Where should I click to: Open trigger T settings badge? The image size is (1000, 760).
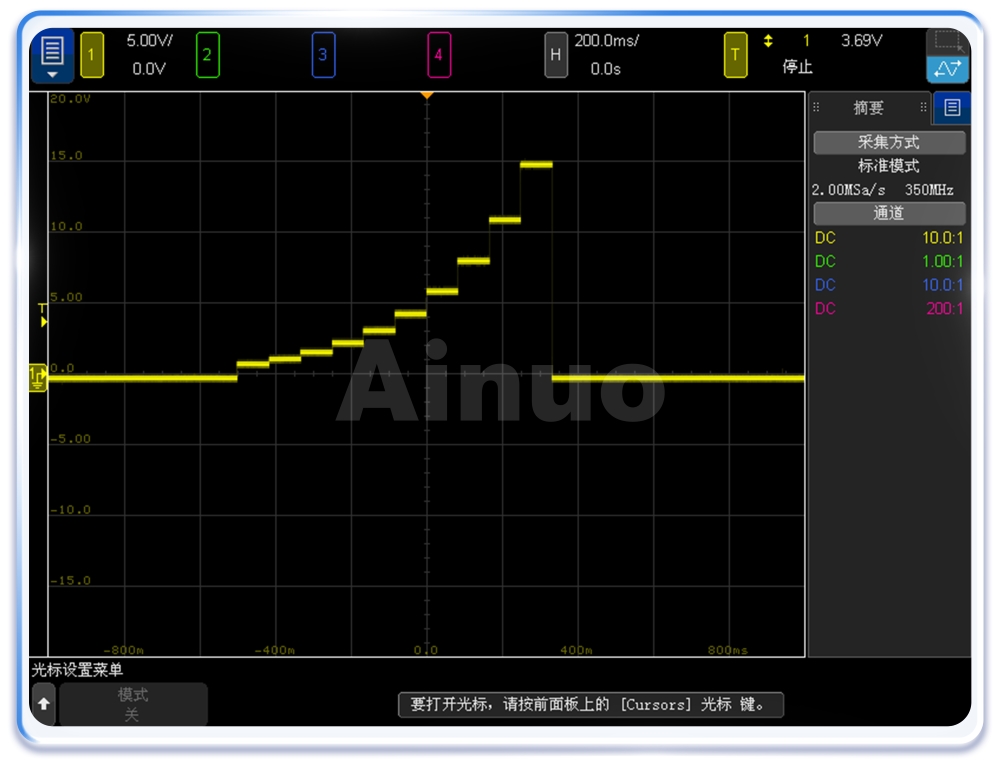(x=735, y=55)
